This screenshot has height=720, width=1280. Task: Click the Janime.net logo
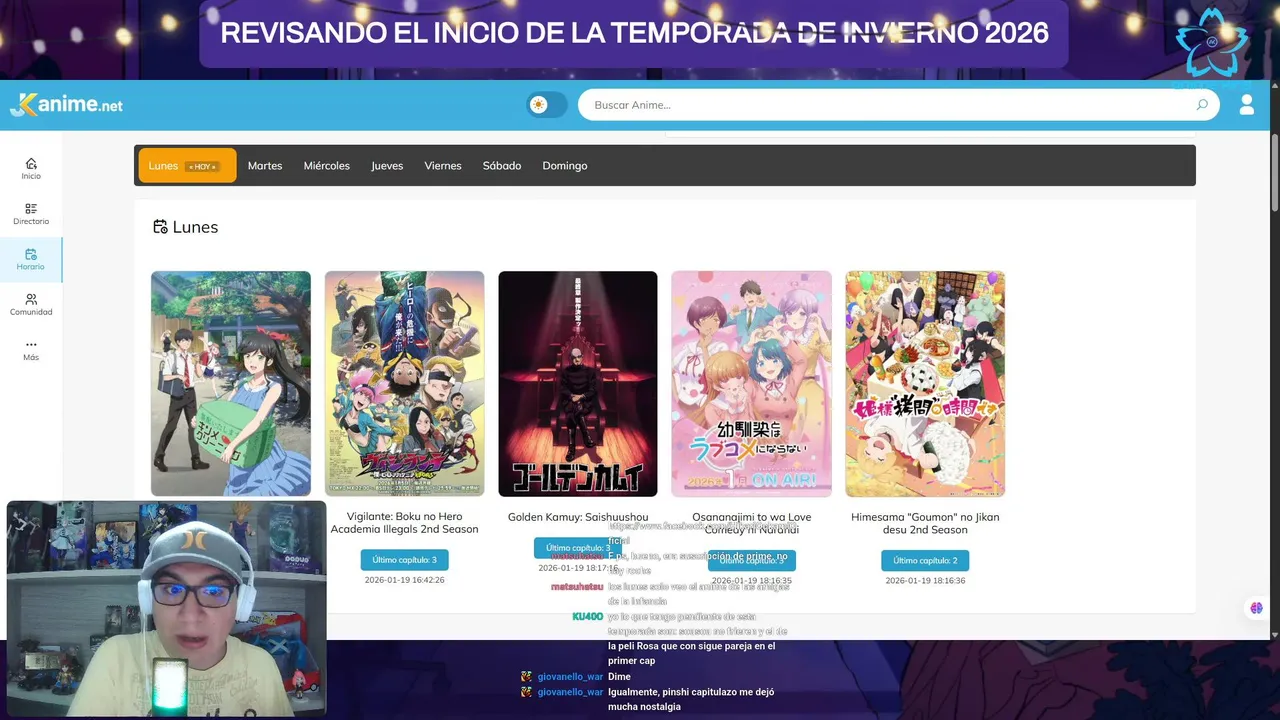pyautogui.click(x=66, y=105)
